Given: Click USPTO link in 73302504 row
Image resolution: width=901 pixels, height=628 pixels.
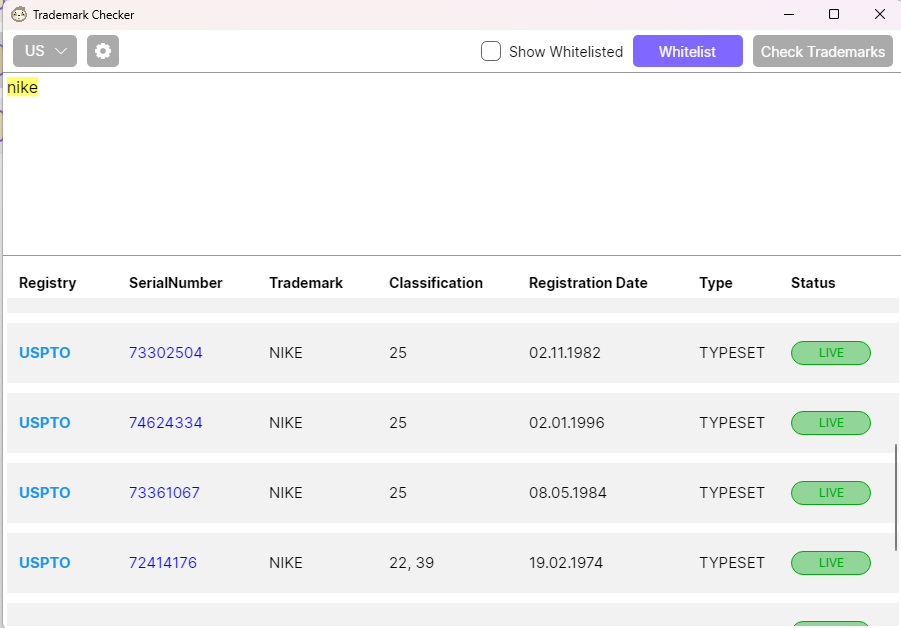Looking at the screenshot, I should [45, 353].
